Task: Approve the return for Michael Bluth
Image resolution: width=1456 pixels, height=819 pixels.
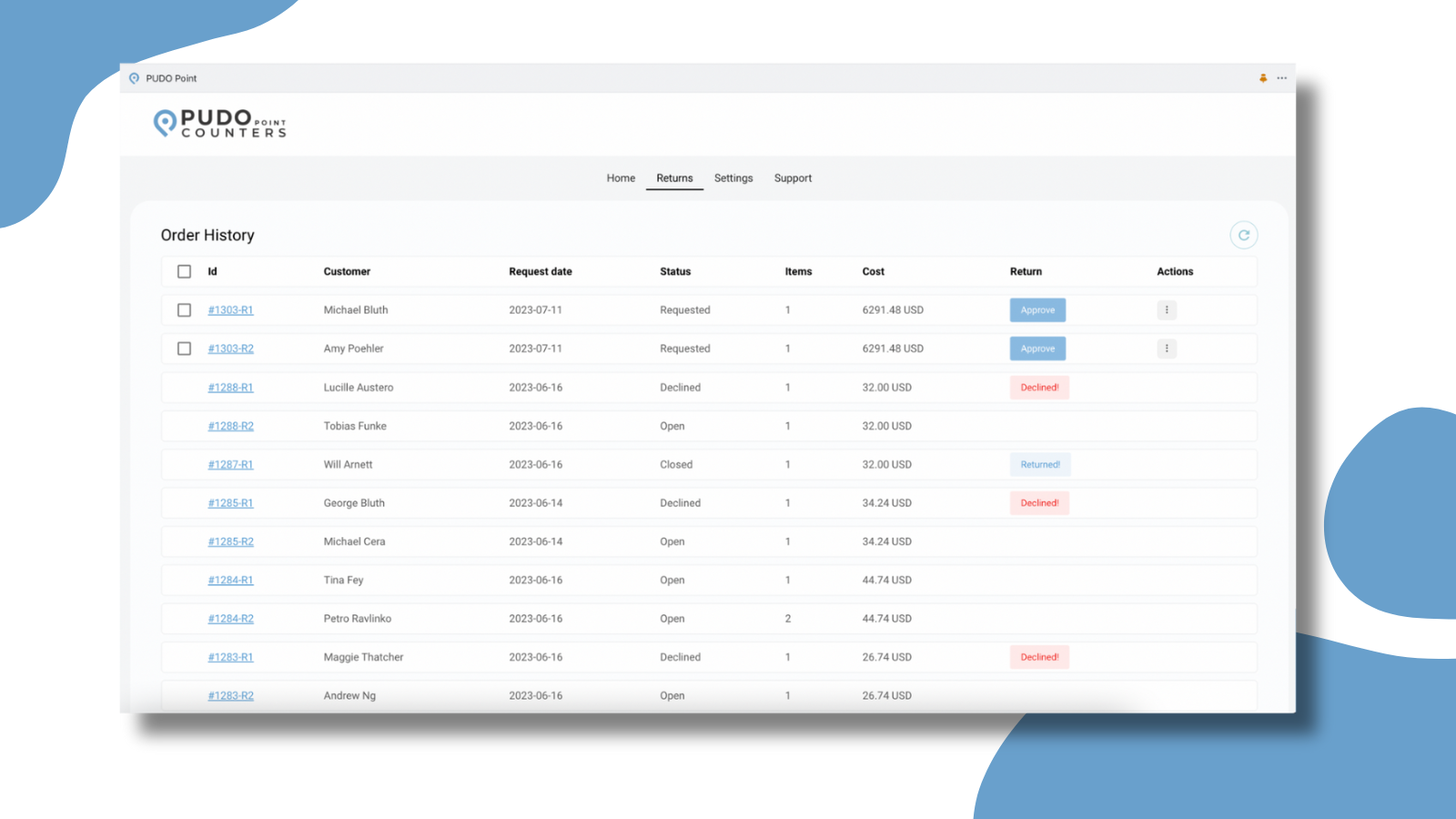Action: click(1037, 310)
